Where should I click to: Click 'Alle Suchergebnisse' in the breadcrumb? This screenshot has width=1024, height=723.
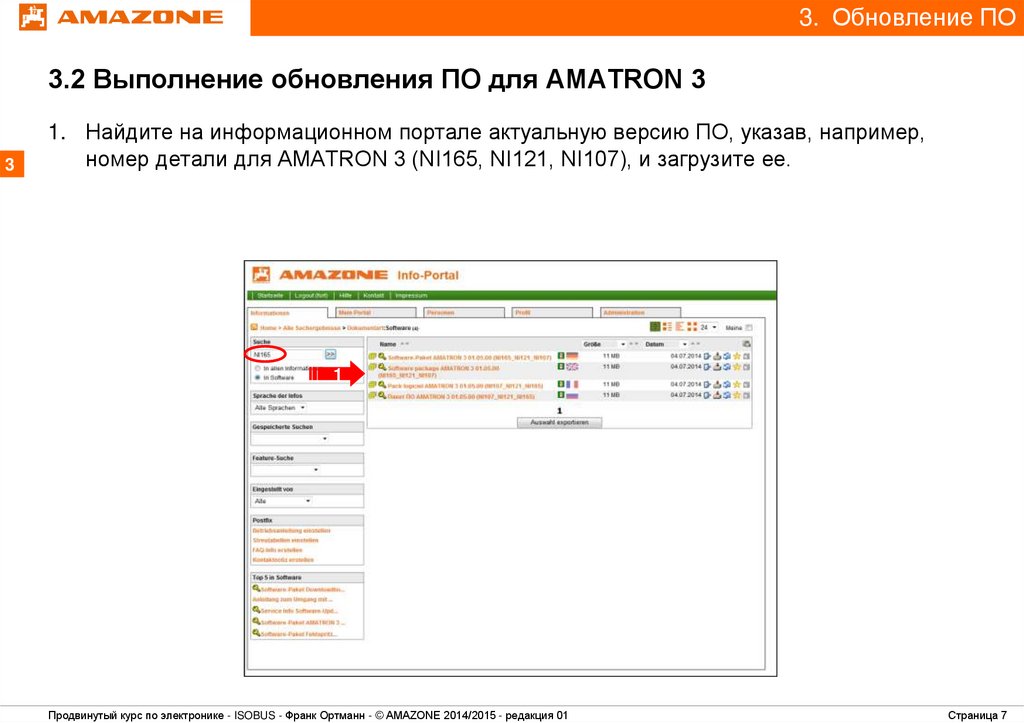(311, 328)
